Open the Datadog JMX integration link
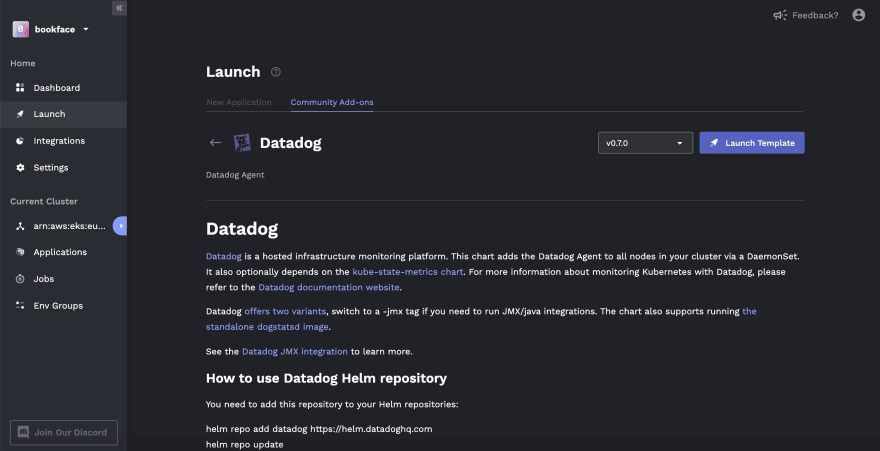Viewport: 880px width, 451px height. pyautogui.click(x=295, y=352)
